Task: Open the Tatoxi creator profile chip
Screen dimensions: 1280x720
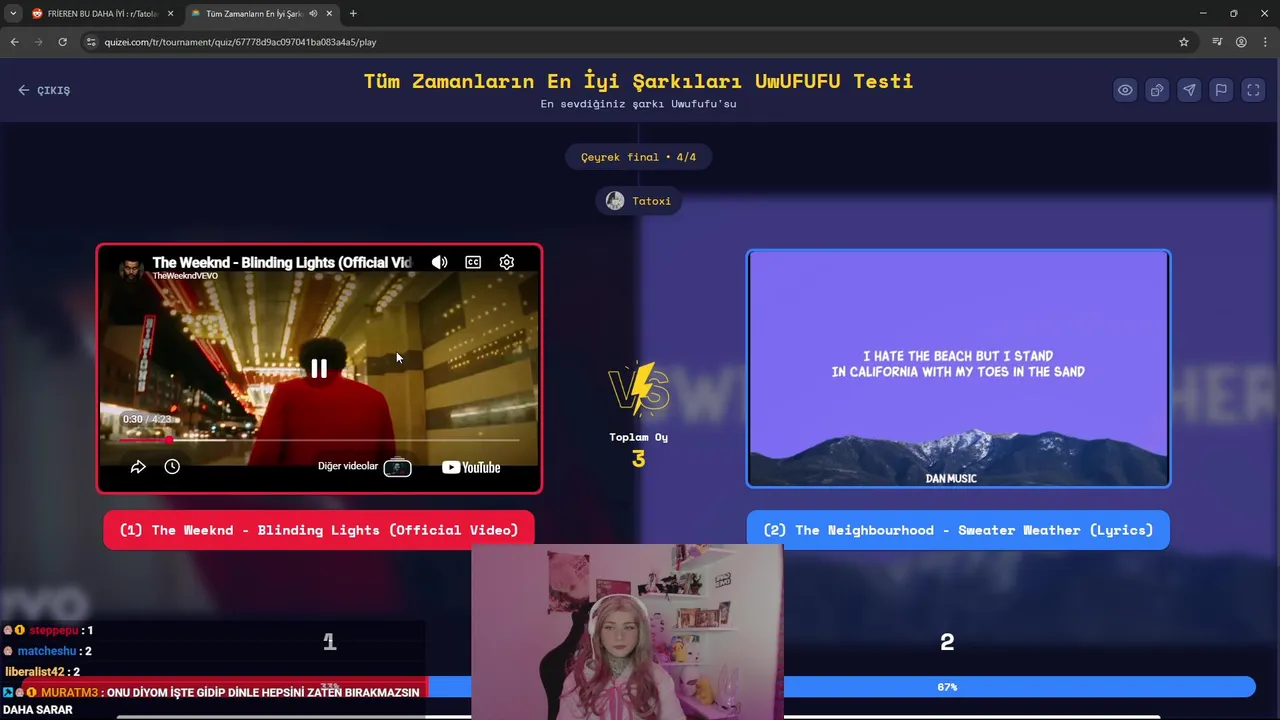Action: 639,201
